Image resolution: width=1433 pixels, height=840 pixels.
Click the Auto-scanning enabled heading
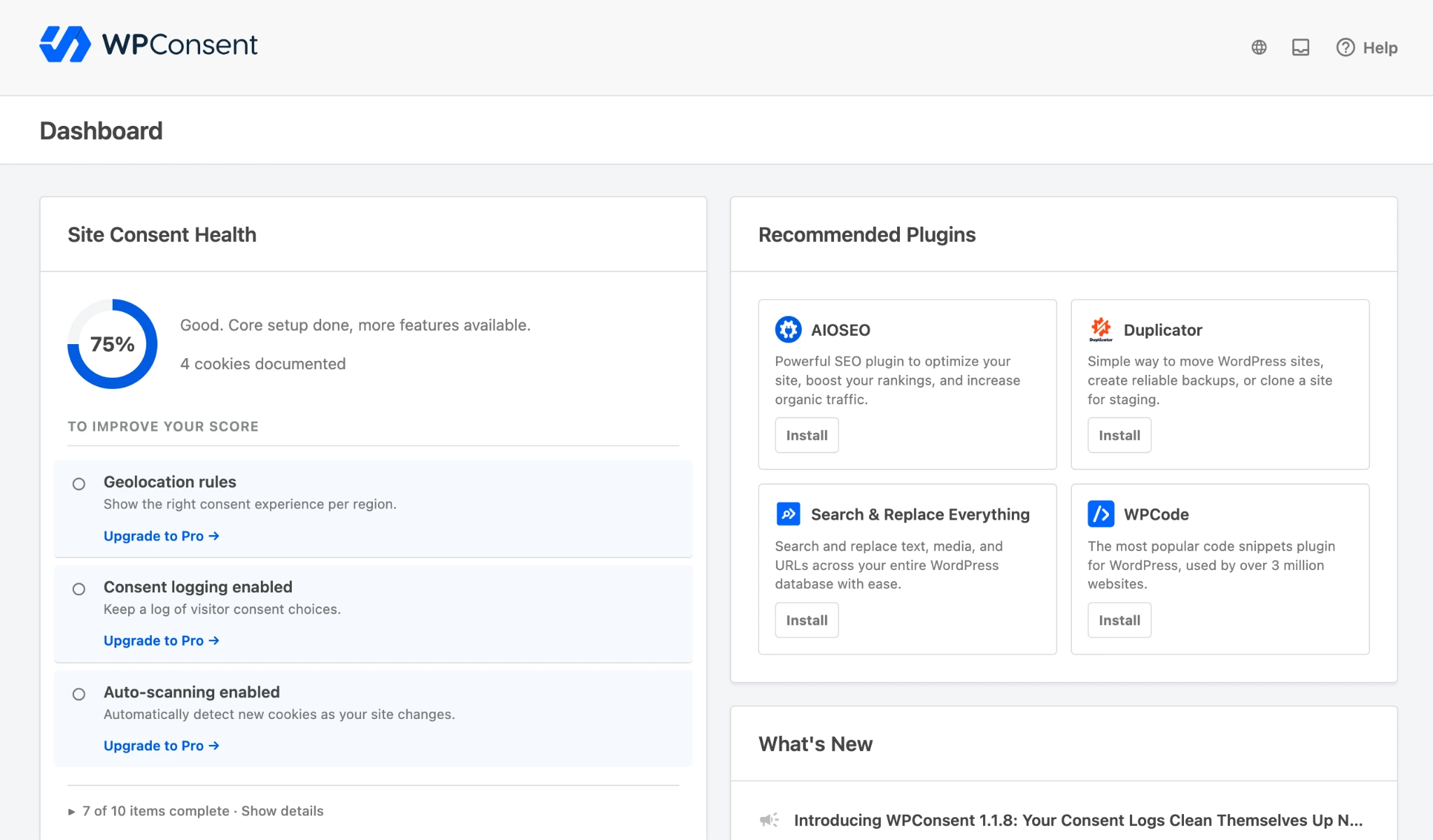[192, 692]
